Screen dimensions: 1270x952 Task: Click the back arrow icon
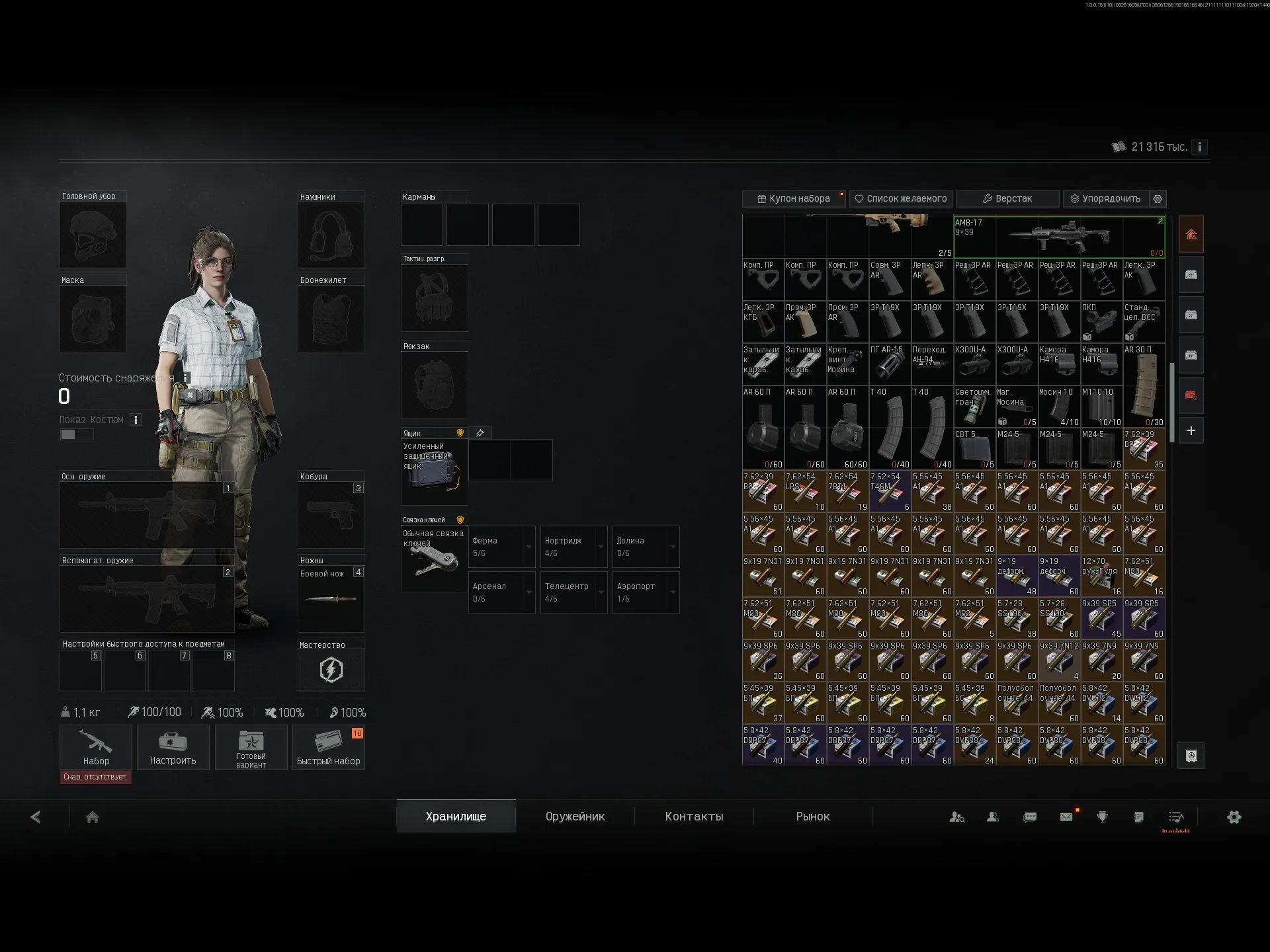point(36,817)
